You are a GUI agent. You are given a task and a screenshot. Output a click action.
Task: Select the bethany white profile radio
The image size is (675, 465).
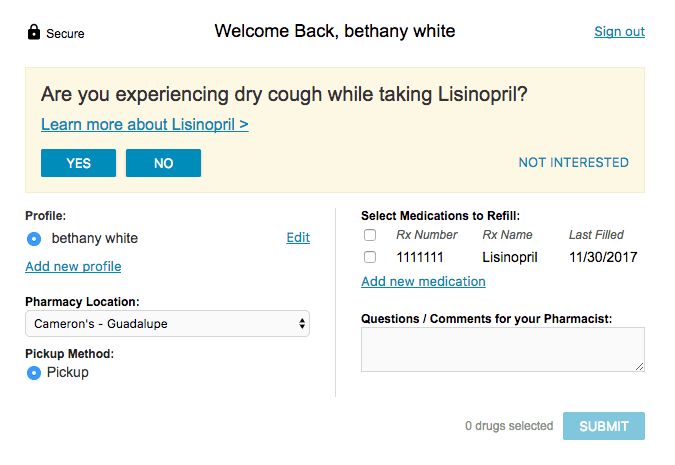[34, 239]
